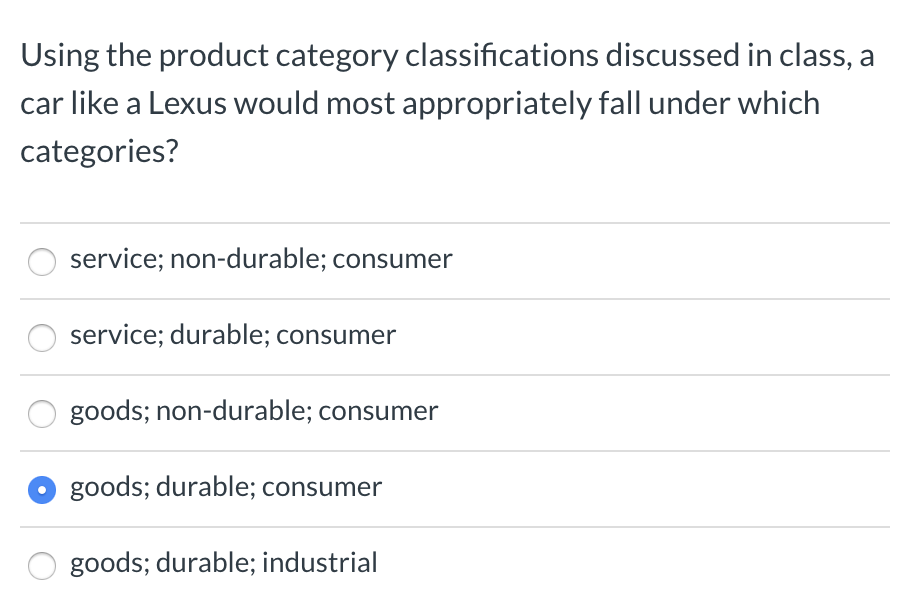The height and width of the screenshot is (612, 900).
Task: Pick the "goods; durable; industrial" radio button
Action: [42, 566]
